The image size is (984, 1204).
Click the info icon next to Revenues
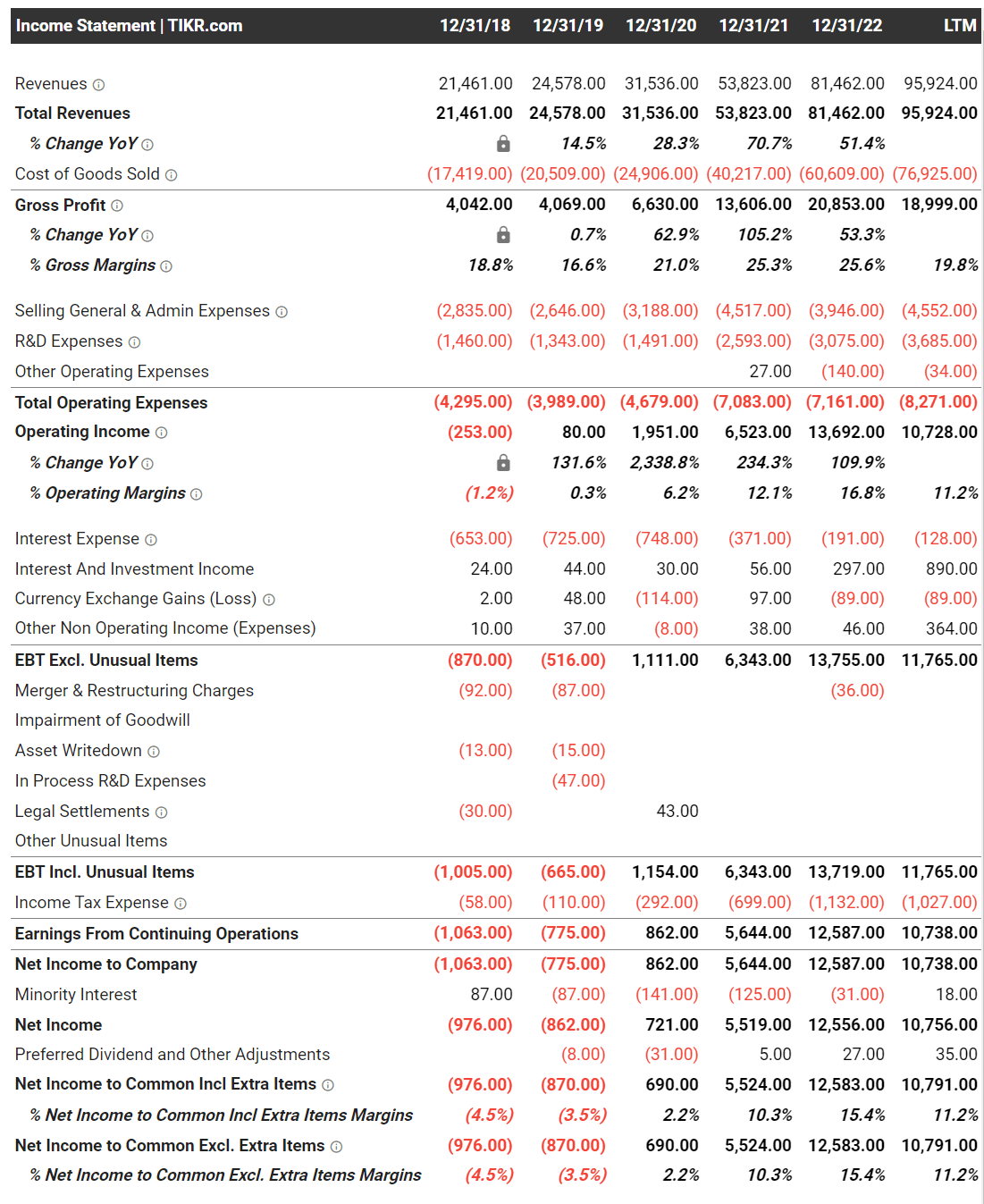98,85
